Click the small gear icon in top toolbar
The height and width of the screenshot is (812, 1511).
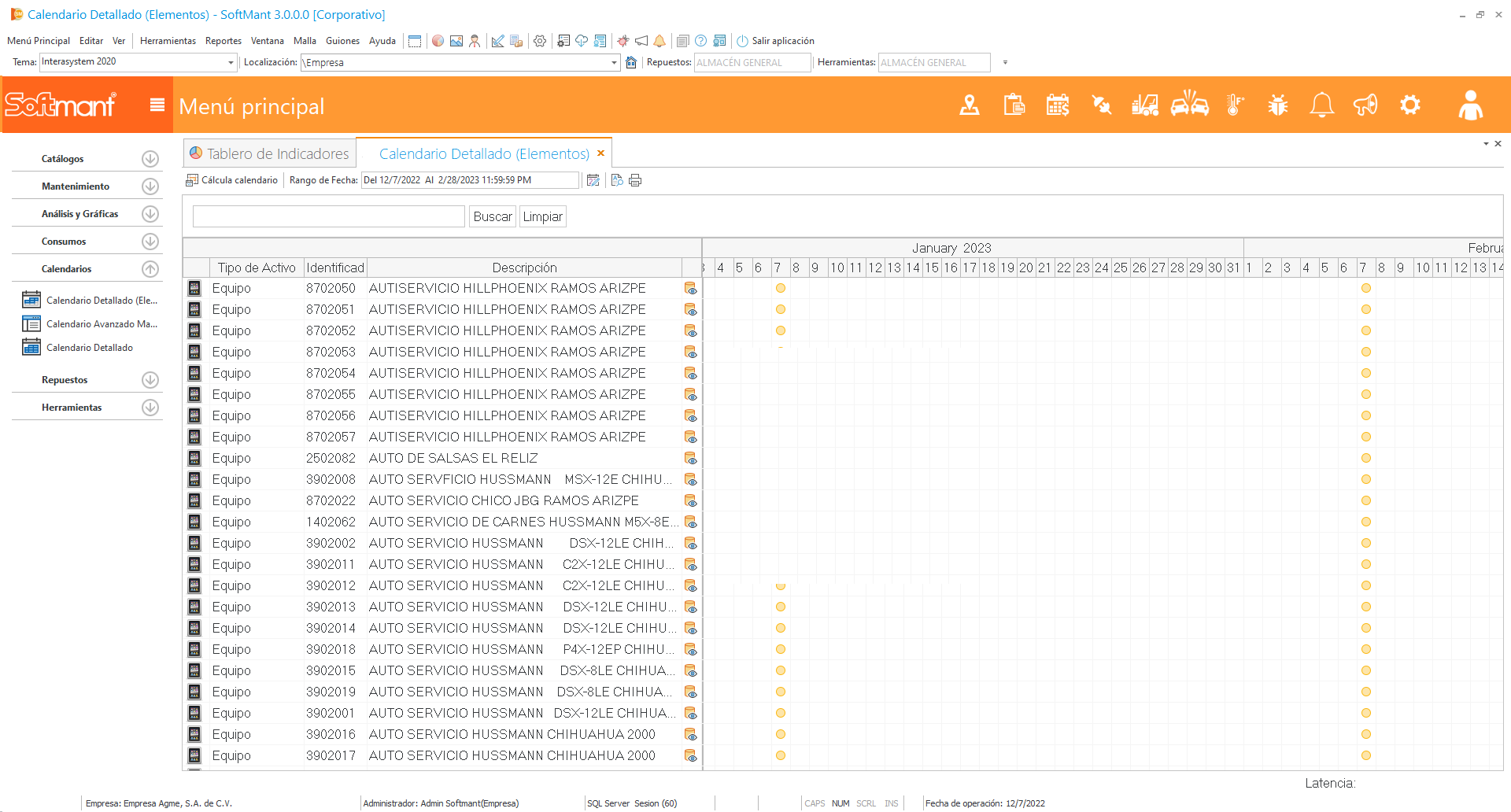pyautogui.click(x=540, y=41)
